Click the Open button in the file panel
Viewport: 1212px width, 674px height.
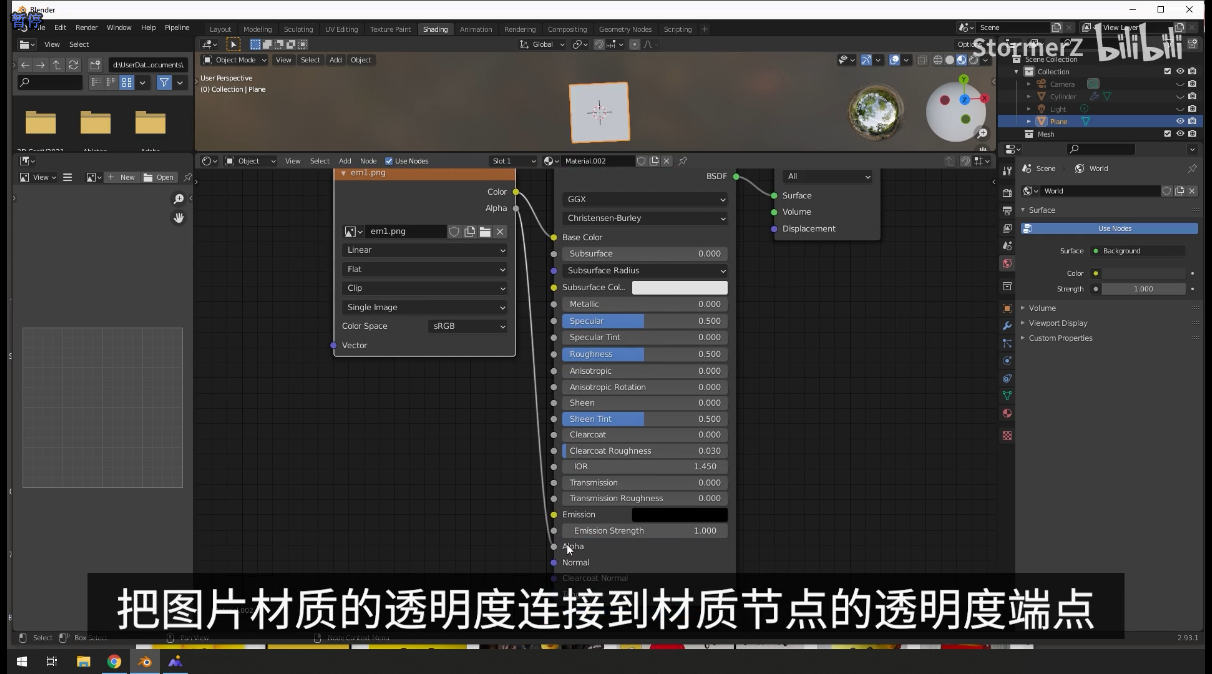pos(162,177)
